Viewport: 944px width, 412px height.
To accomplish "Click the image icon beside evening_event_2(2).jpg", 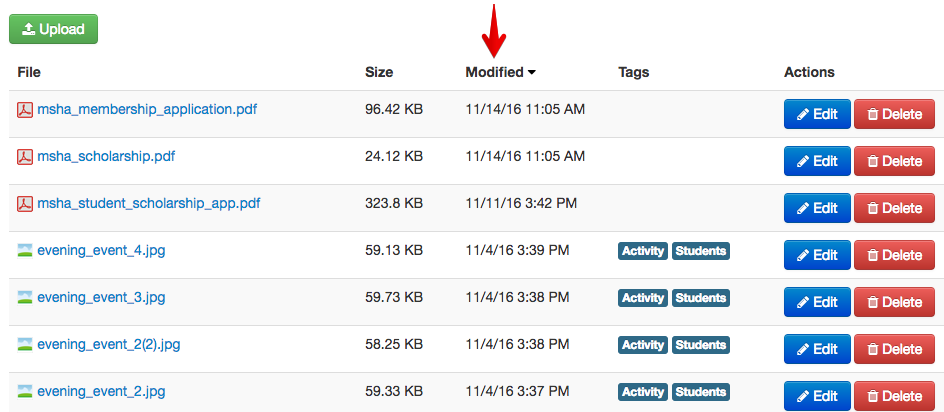I will tap(26, 345).
